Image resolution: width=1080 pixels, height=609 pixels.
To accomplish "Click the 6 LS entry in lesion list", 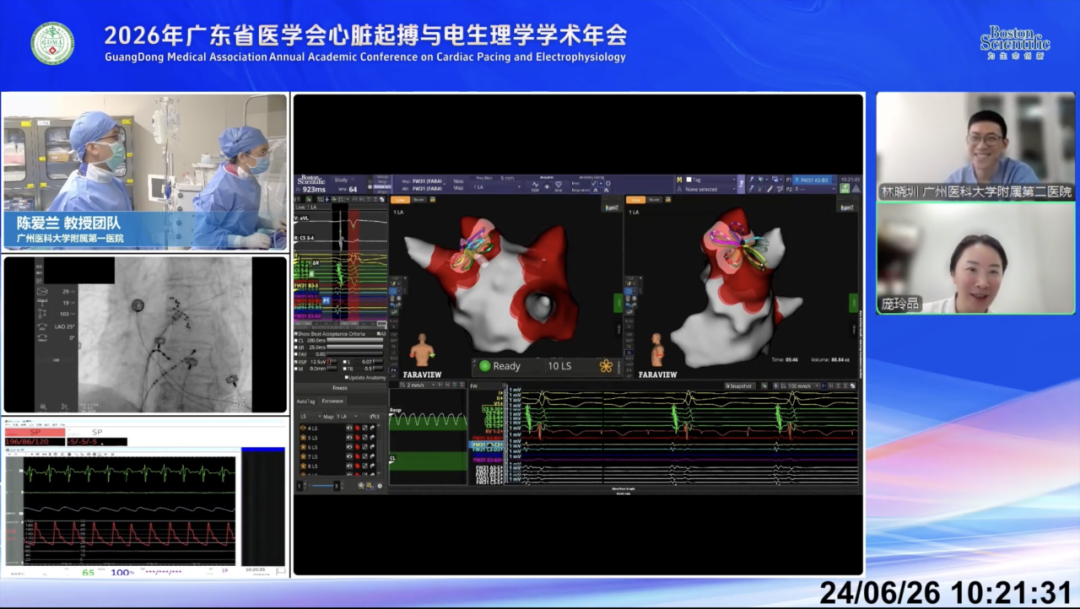I will 314,447.
